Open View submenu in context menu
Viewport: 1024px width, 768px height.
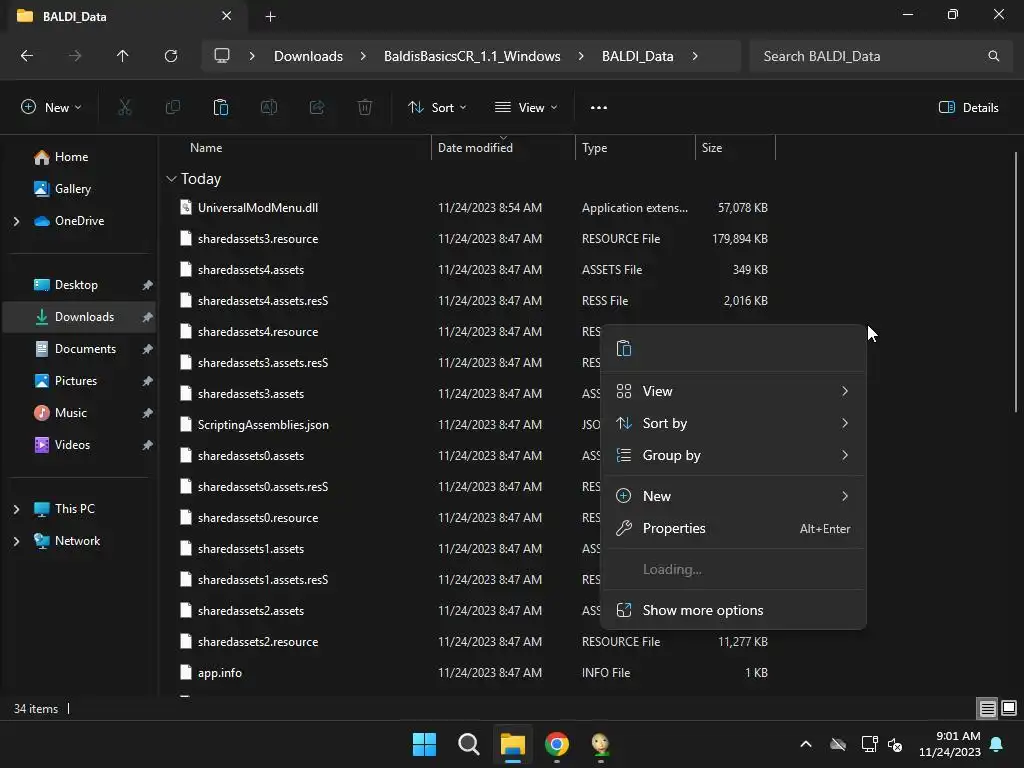click(x=733, y=391)
